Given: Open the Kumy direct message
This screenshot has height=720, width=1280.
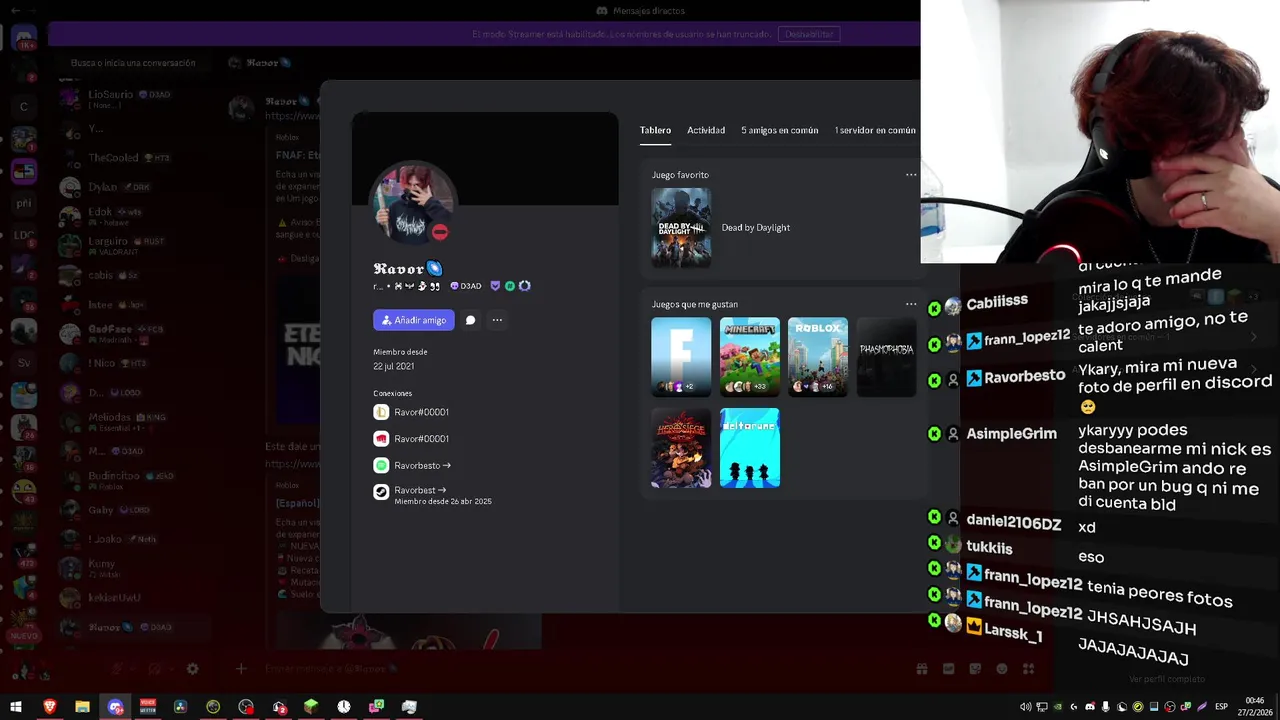Looking at the screenshot, I should (x=134, y=568).
